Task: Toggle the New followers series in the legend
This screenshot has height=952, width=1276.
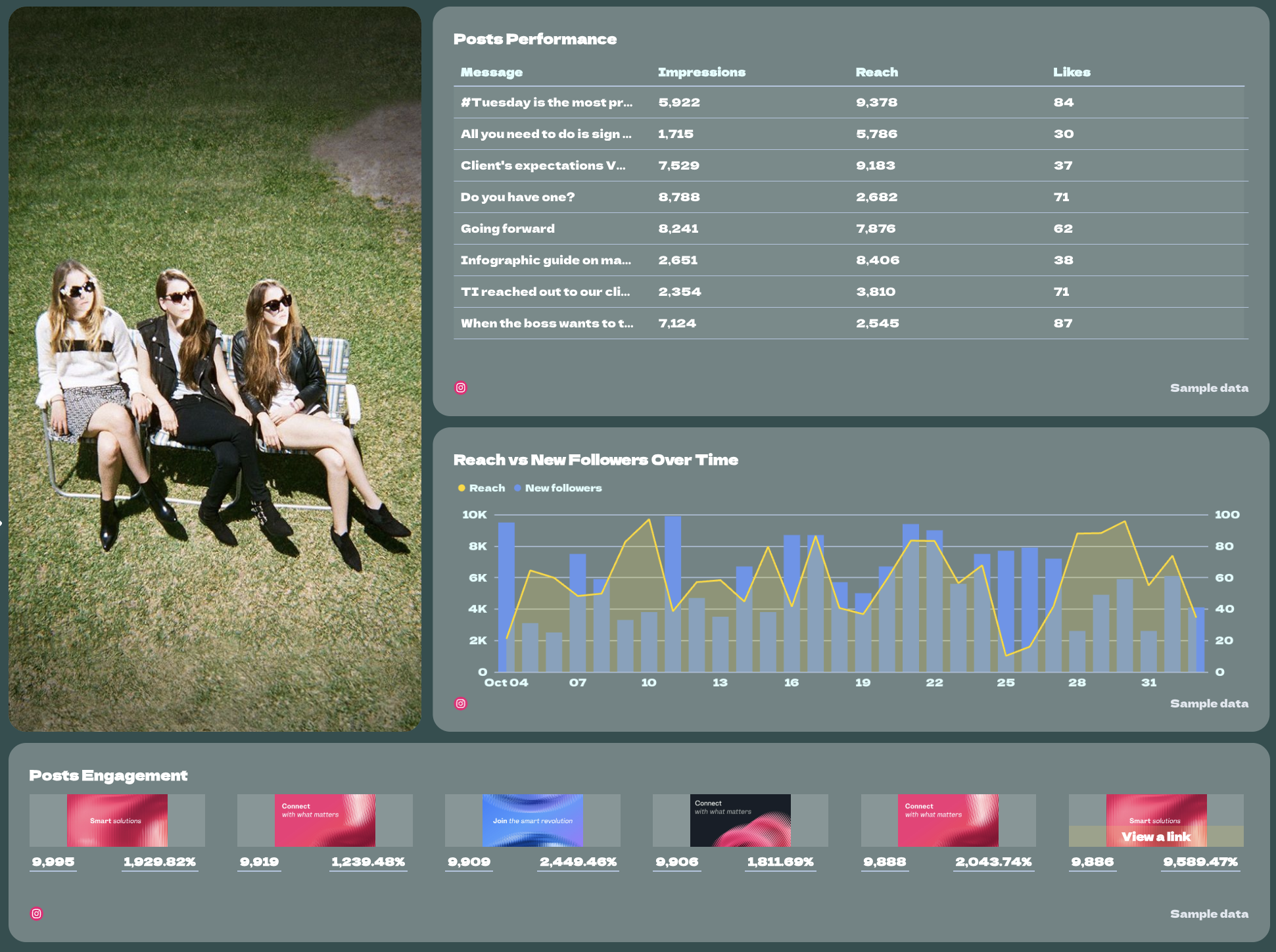Action: click(559, 488)
